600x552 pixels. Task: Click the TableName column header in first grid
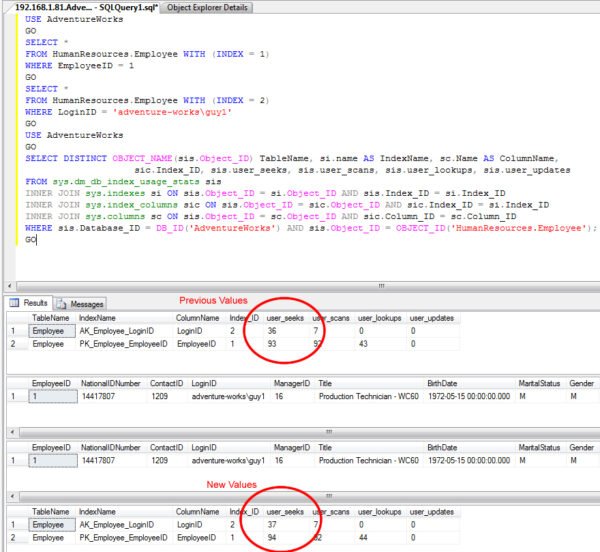tap(51, 318)
